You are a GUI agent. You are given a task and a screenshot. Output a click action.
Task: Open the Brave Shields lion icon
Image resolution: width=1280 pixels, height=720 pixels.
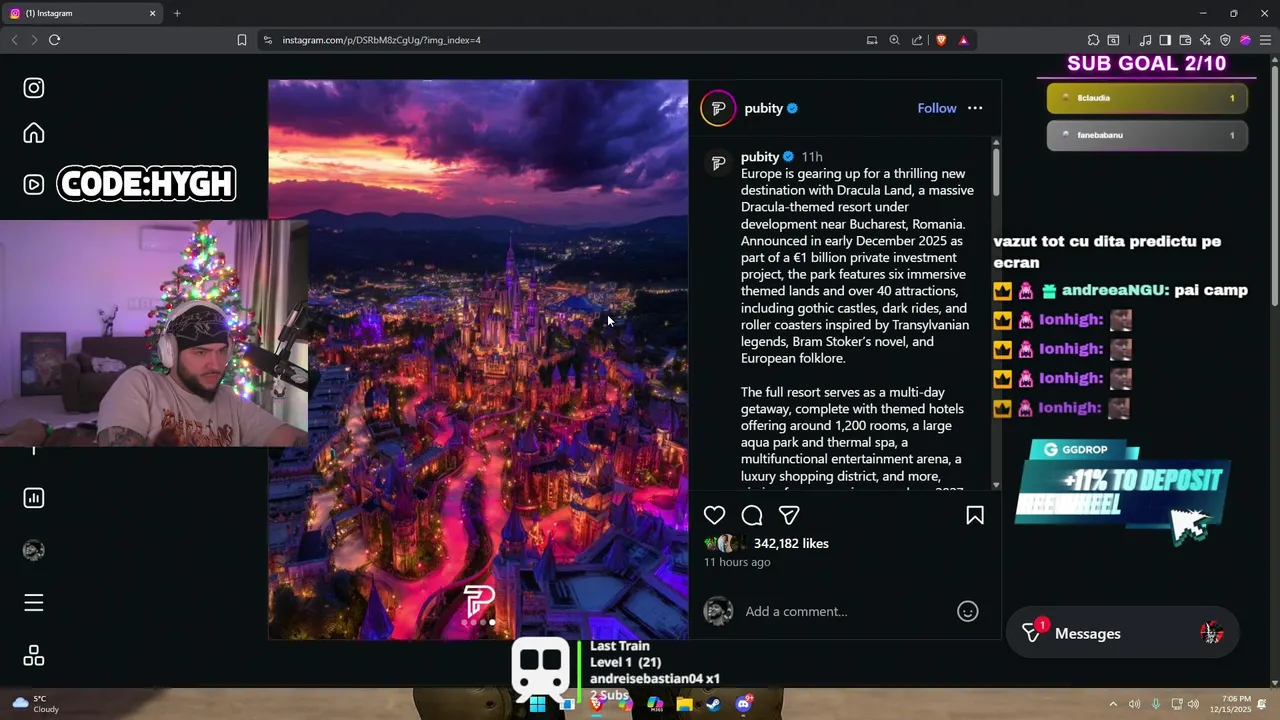941,40
